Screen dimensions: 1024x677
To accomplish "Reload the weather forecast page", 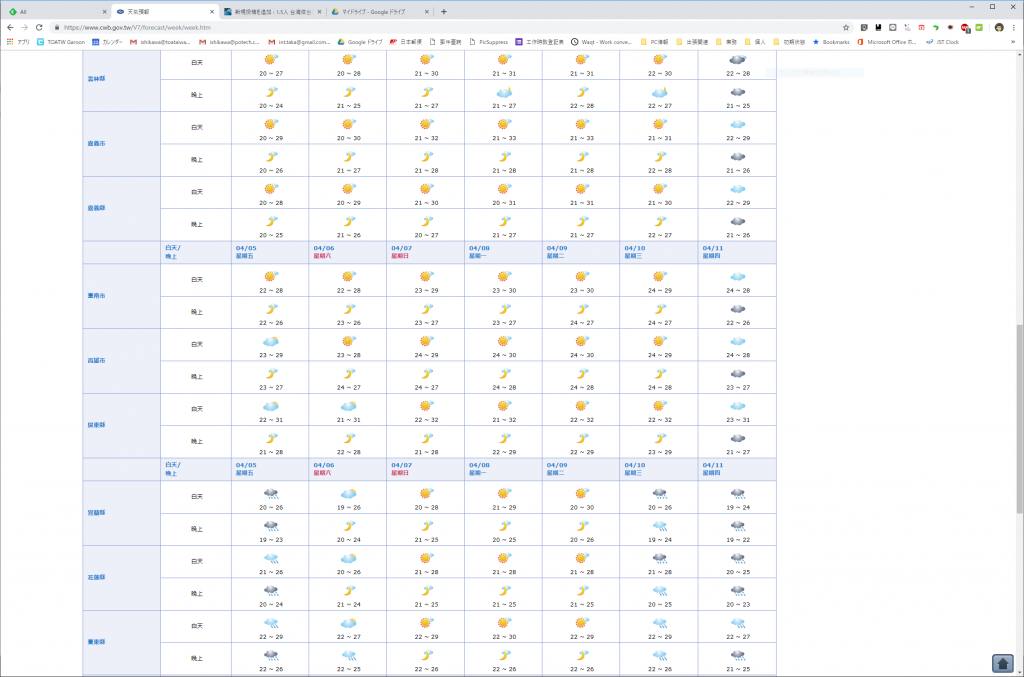I will [39, 27].
